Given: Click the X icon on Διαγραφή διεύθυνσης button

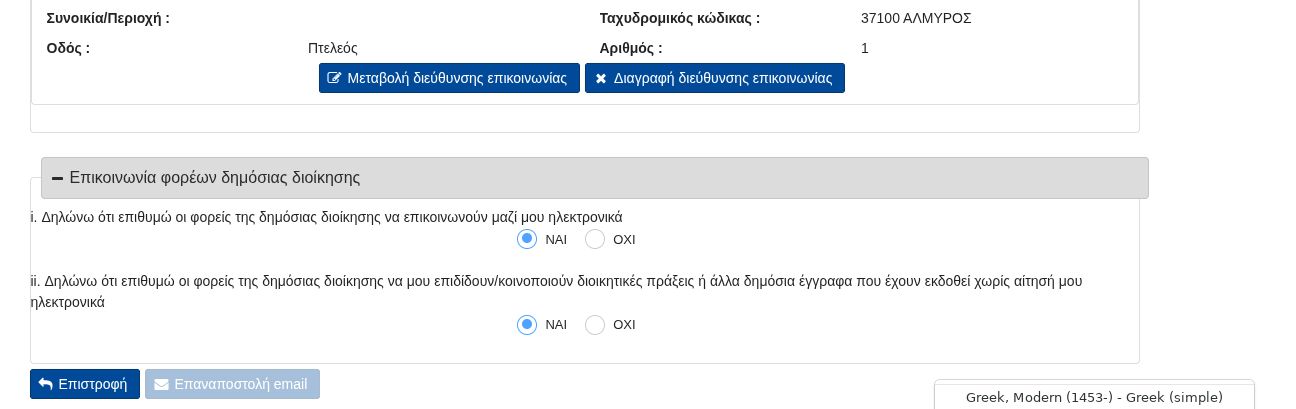Looking at the screenshot, I should coord(601,78).
